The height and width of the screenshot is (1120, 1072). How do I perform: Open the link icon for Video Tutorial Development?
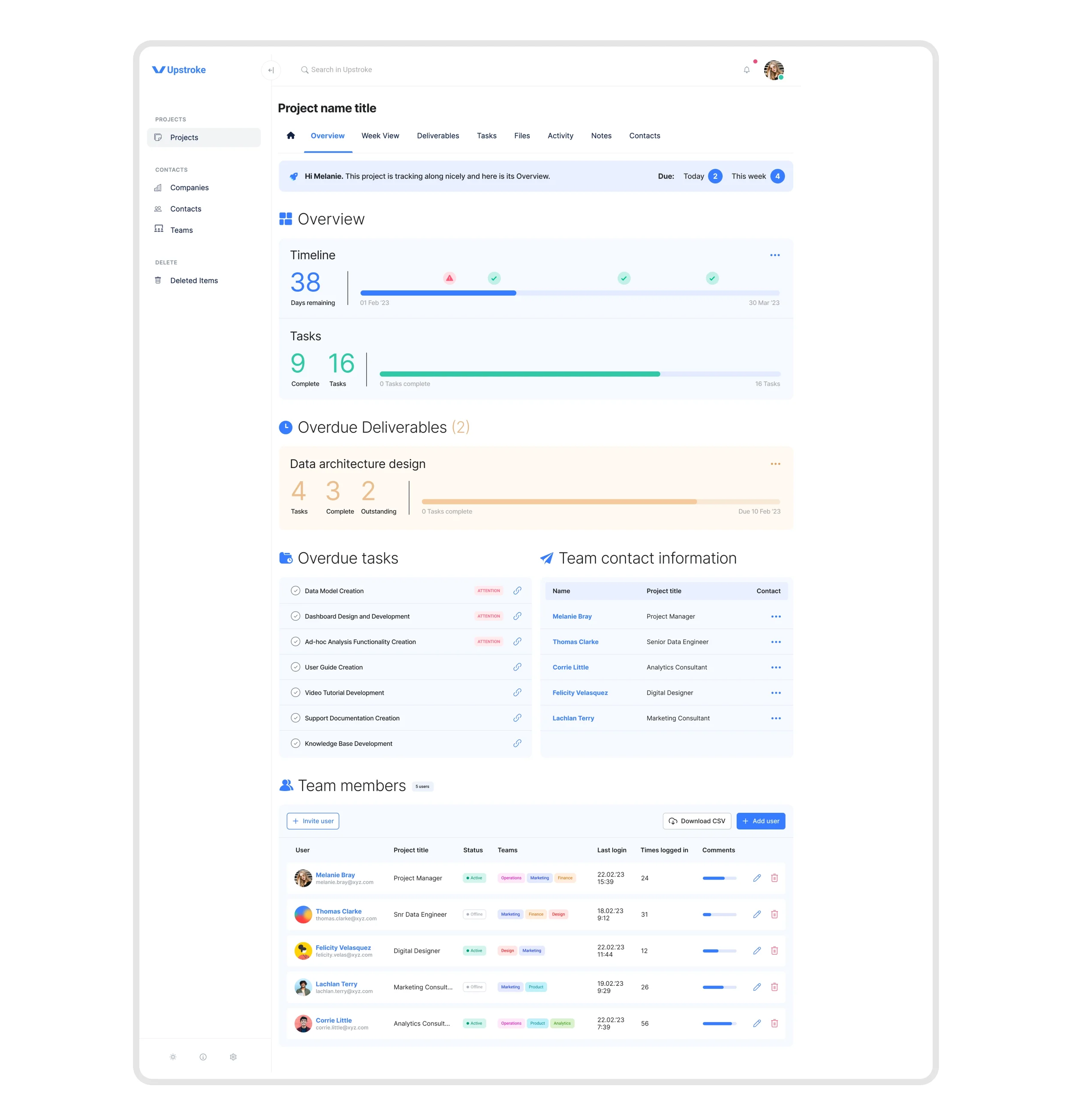click(x=517, y=692)
